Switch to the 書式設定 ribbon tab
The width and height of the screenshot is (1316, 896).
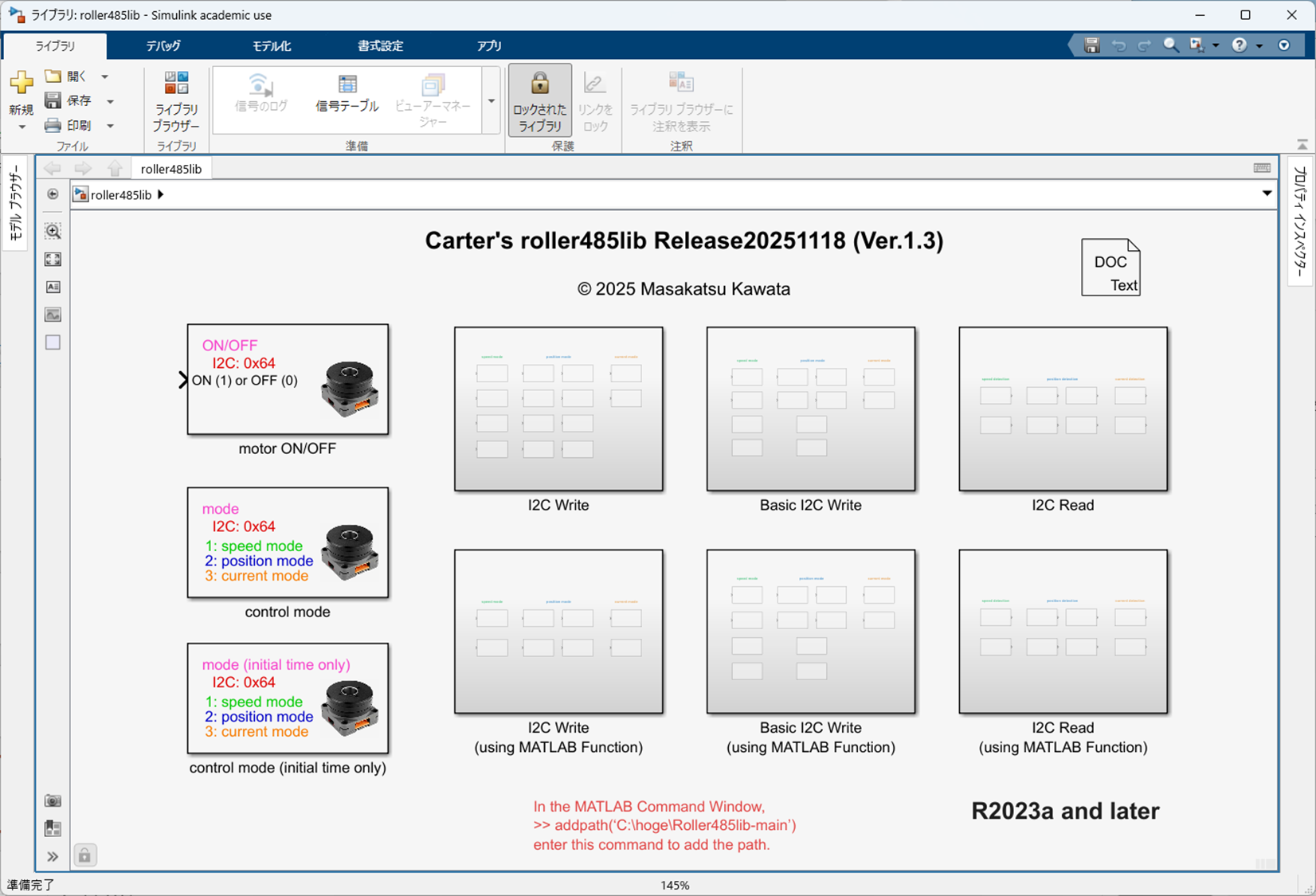tap(381, 46)
